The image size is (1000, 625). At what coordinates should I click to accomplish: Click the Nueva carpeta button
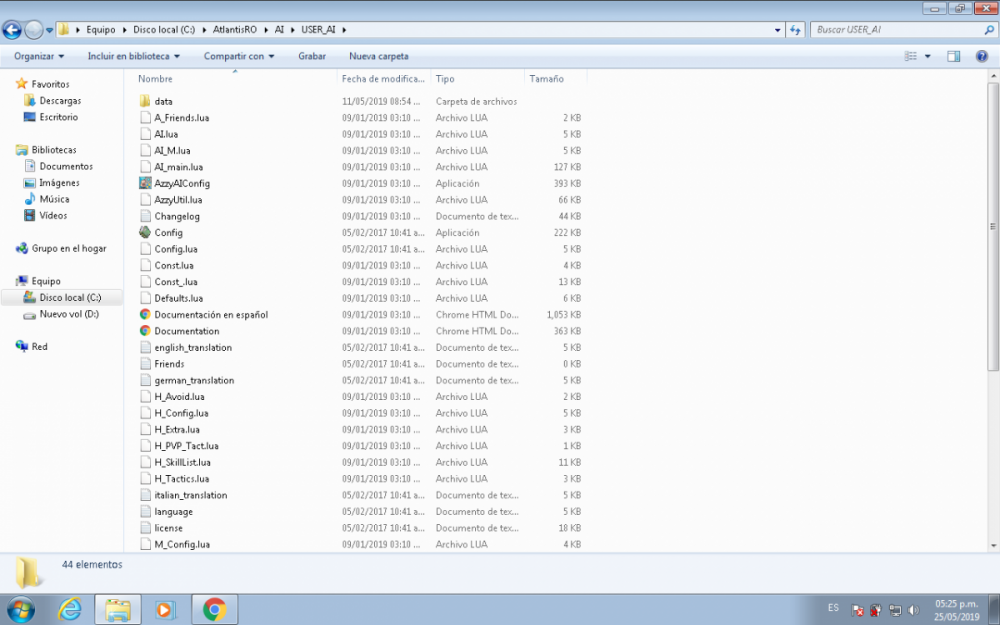[378, 56]
